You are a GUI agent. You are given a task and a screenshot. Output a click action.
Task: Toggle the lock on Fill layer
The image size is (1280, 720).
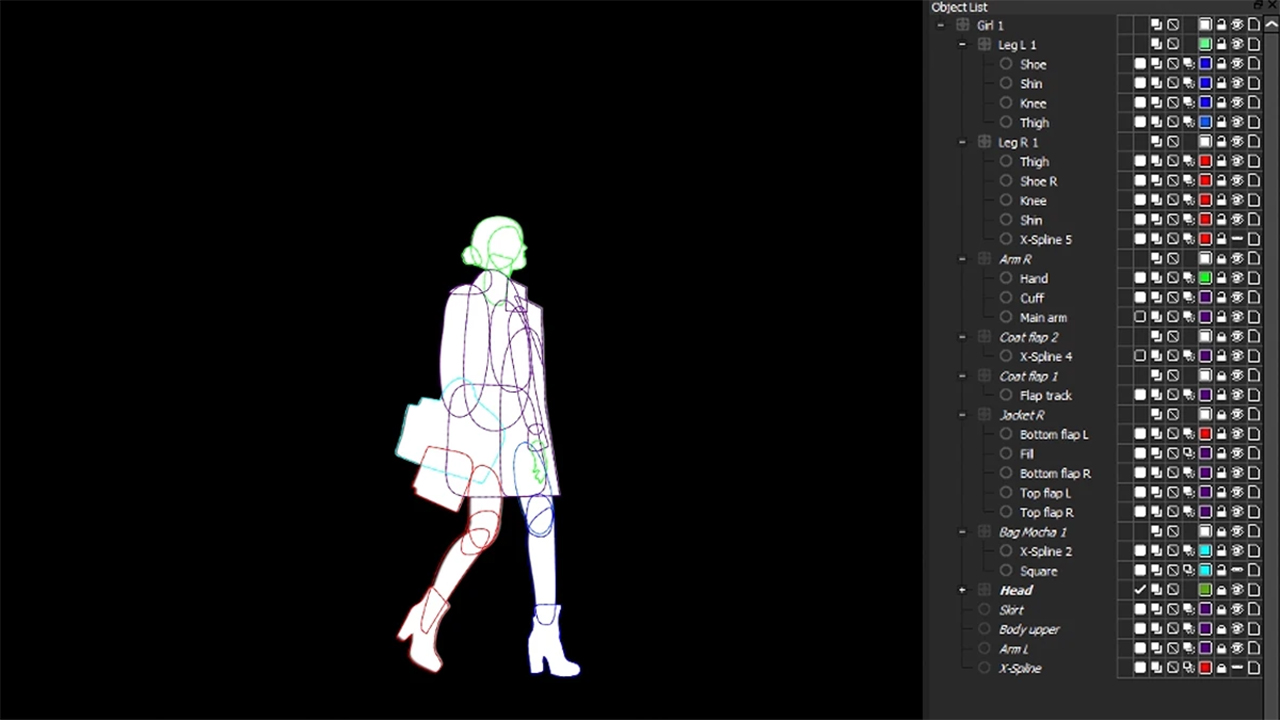point(1221,453)
